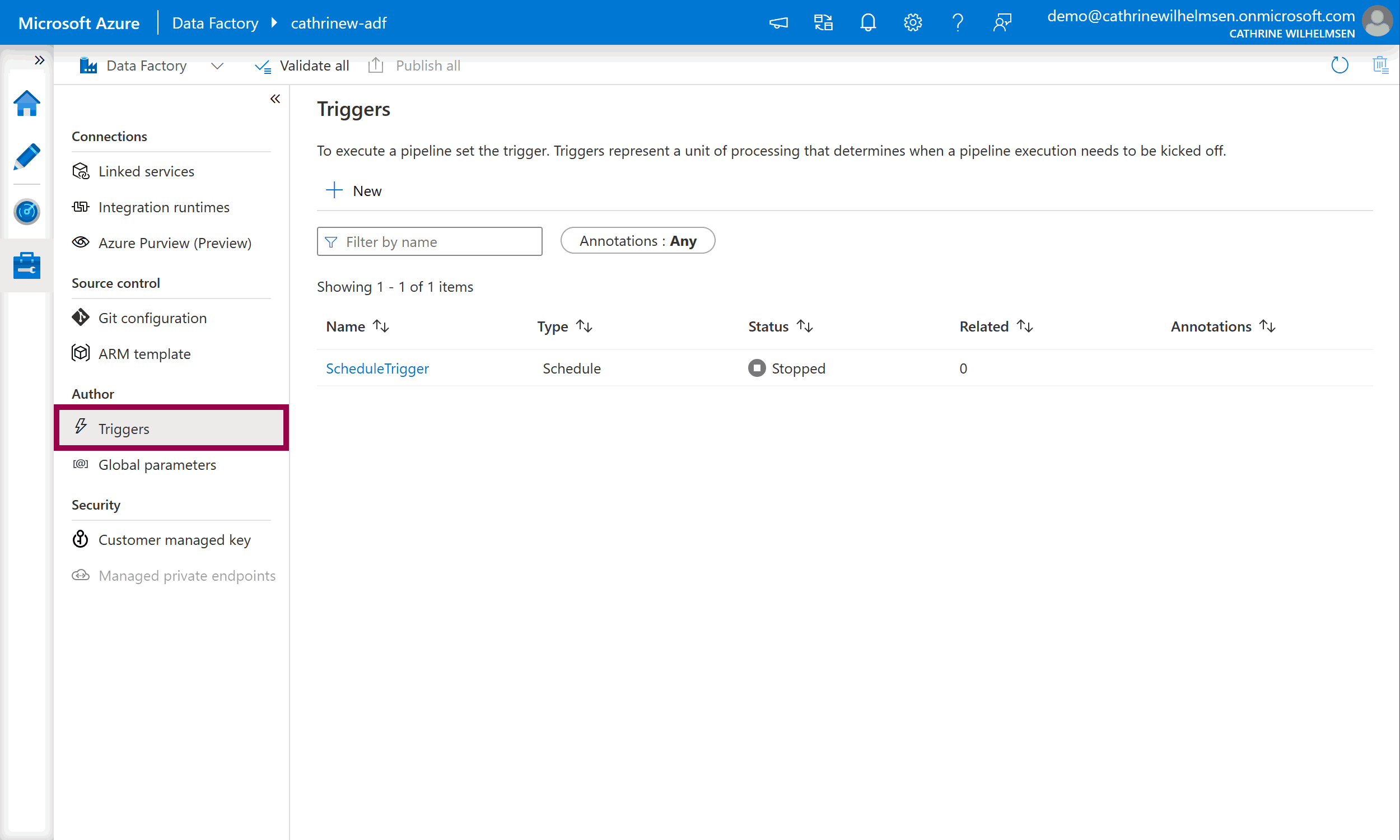Viewport: 1400px width, 840px height.
Task: Select Linked services menu item
Action: click(x=146, y=171)
